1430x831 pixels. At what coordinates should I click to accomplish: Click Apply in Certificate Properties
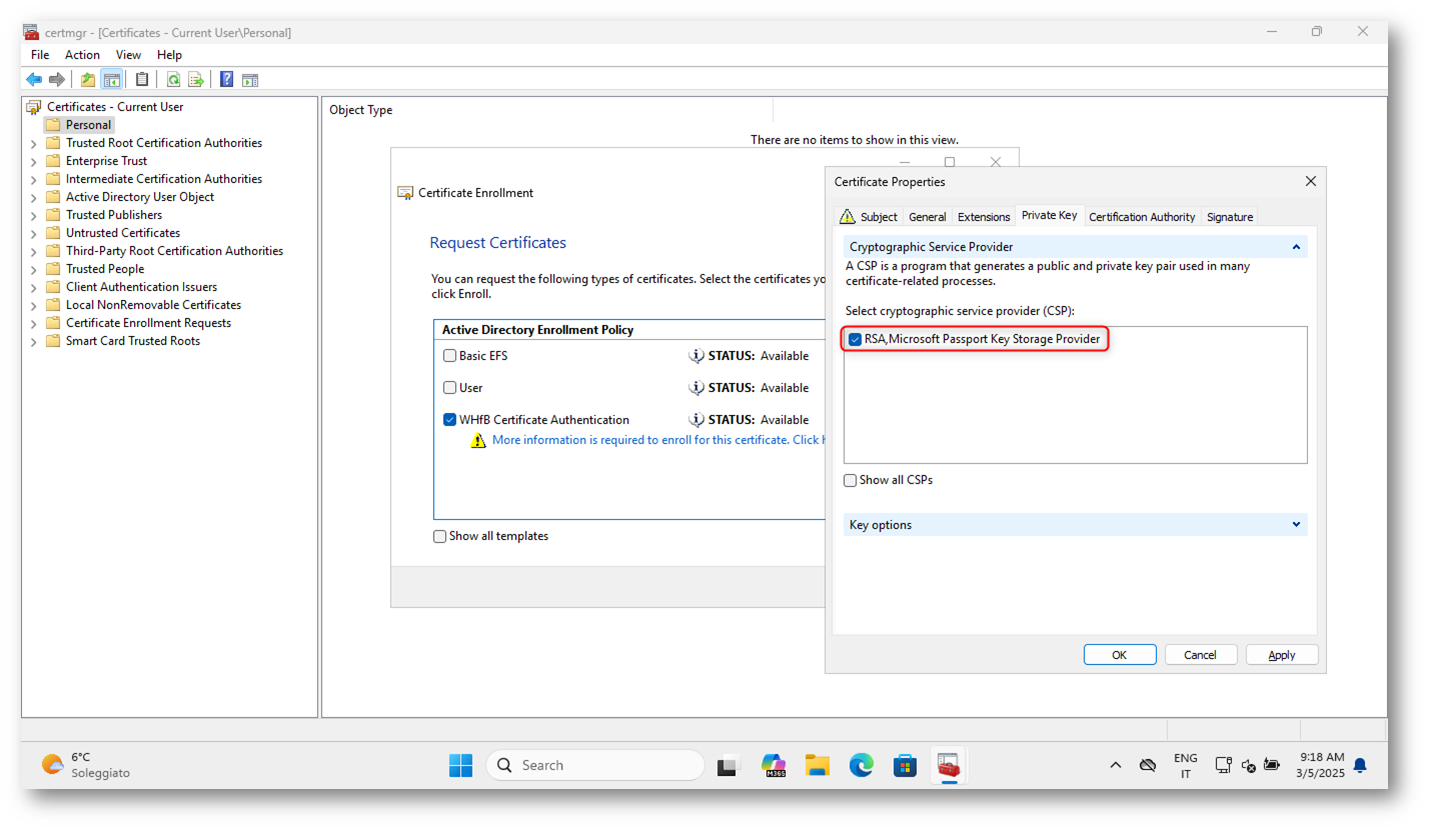(1282, 655)
